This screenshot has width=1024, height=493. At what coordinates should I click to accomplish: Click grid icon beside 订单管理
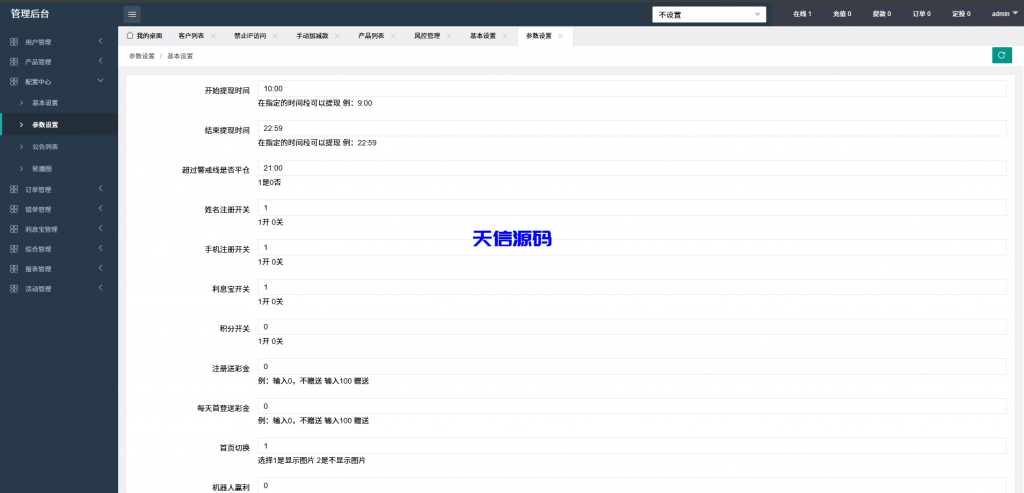pos(14,189)
